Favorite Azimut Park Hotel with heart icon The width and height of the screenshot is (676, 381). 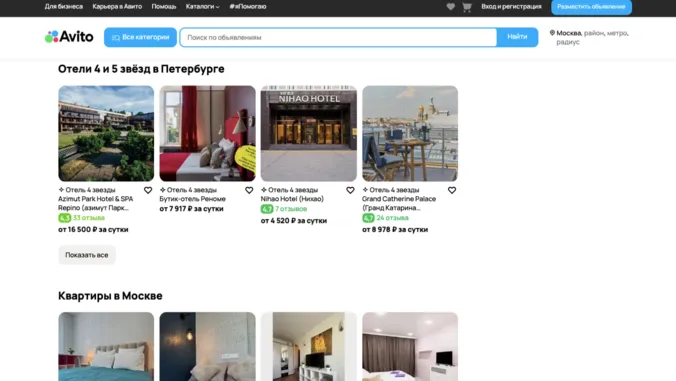point(148,190)
